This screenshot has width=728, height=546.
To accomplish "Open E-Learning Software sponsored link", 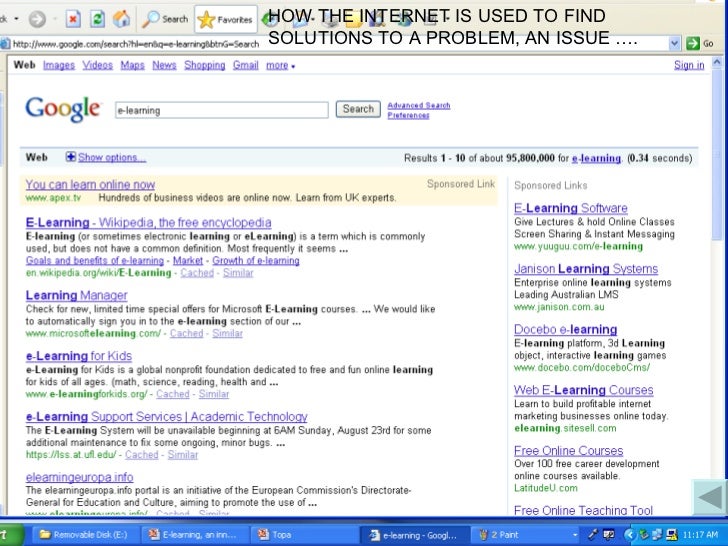I will (x=571, y=208).
